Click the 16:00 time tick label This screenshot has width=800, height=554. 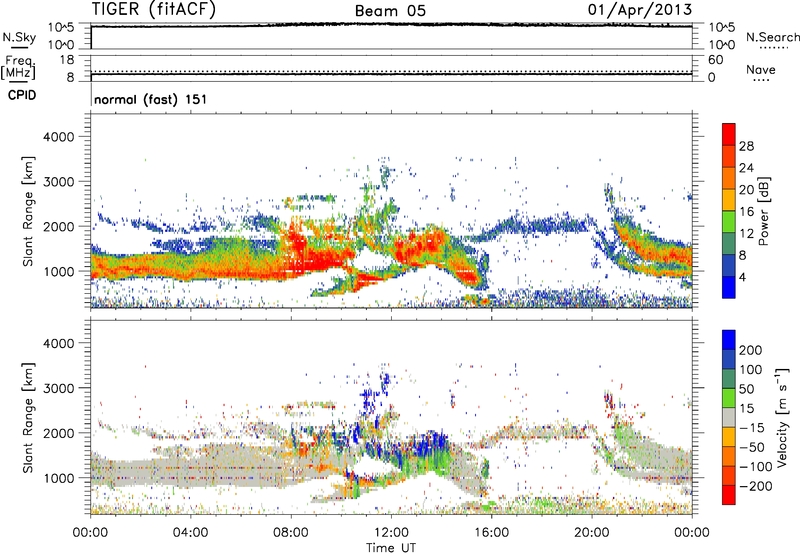[491, 533]
